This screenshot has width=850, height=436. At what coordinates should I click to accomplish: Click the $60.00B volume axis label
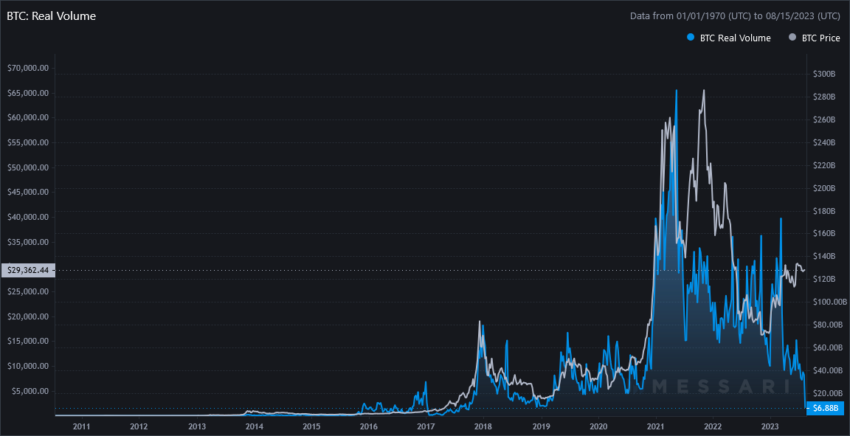pos(826,347)
